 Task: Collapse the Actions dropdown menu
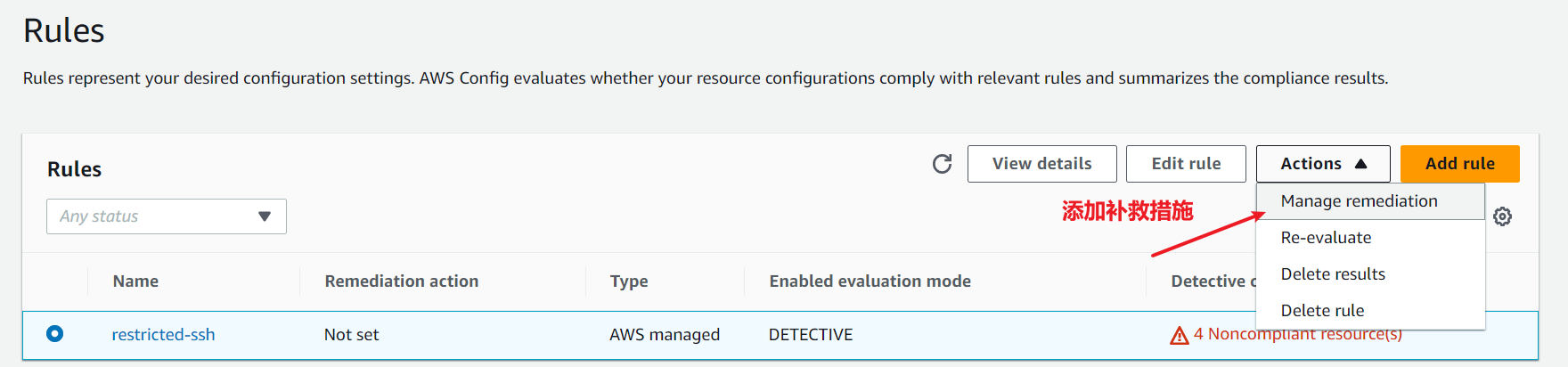tap(1322, 164)
